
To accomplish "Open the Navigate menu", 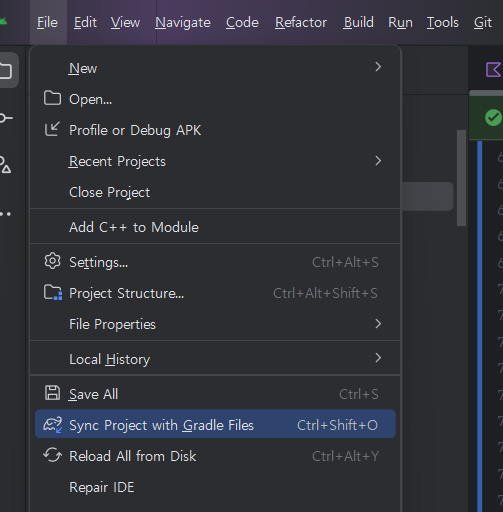I will point(183,23).
